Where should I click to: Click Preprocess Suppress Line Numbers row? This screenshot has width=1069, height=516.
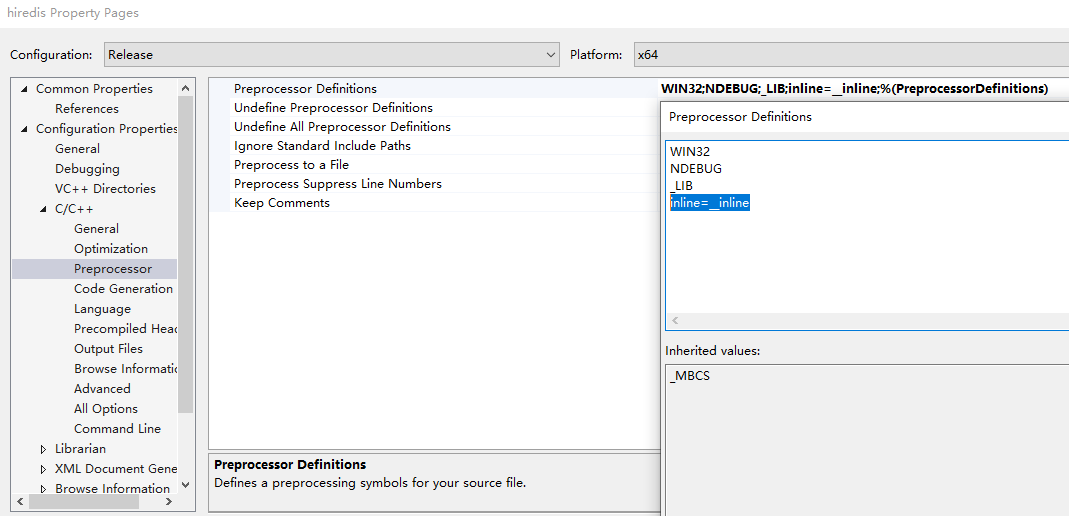(x=434, y=184)
